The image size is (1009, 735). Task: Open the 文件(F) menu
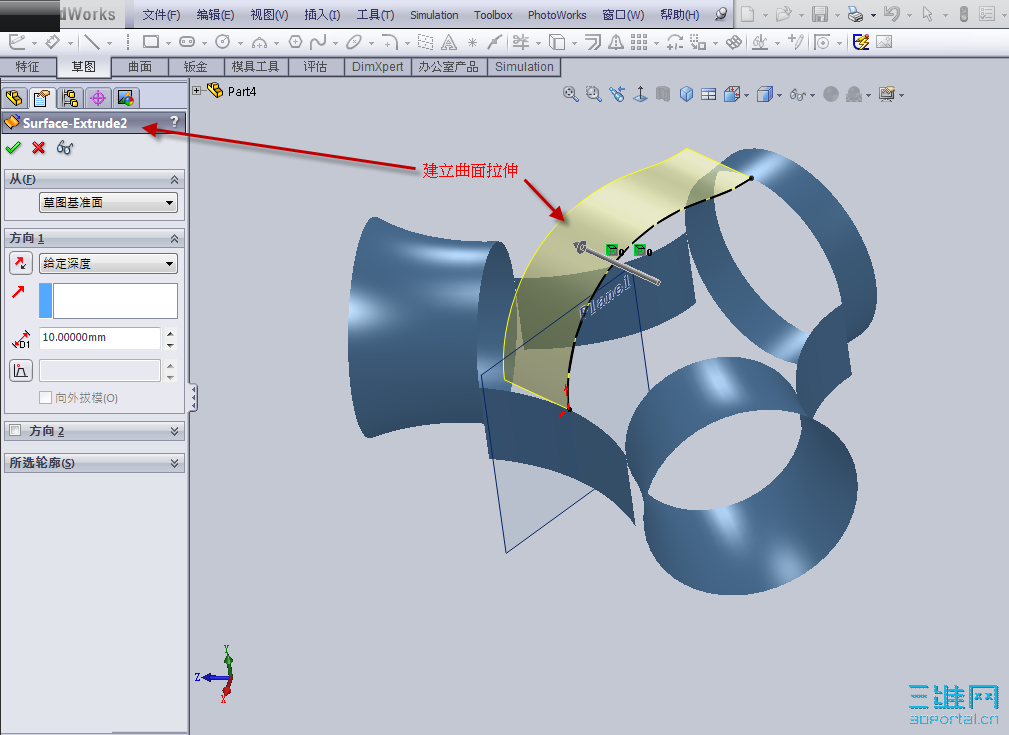tap(161, 14)
